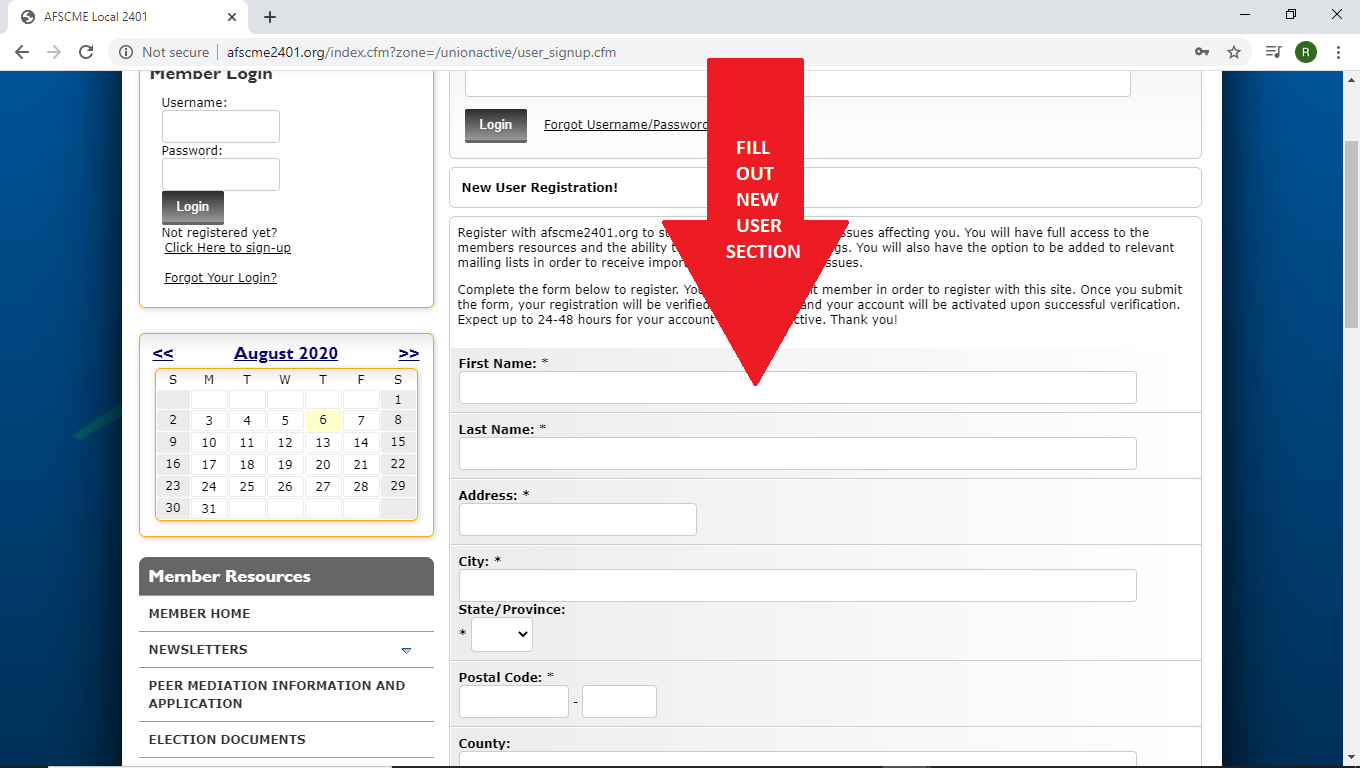The width and height of the screenshot is (1360, 768).
Task: Click the sidebar Password field
Action: coord(221,175)
